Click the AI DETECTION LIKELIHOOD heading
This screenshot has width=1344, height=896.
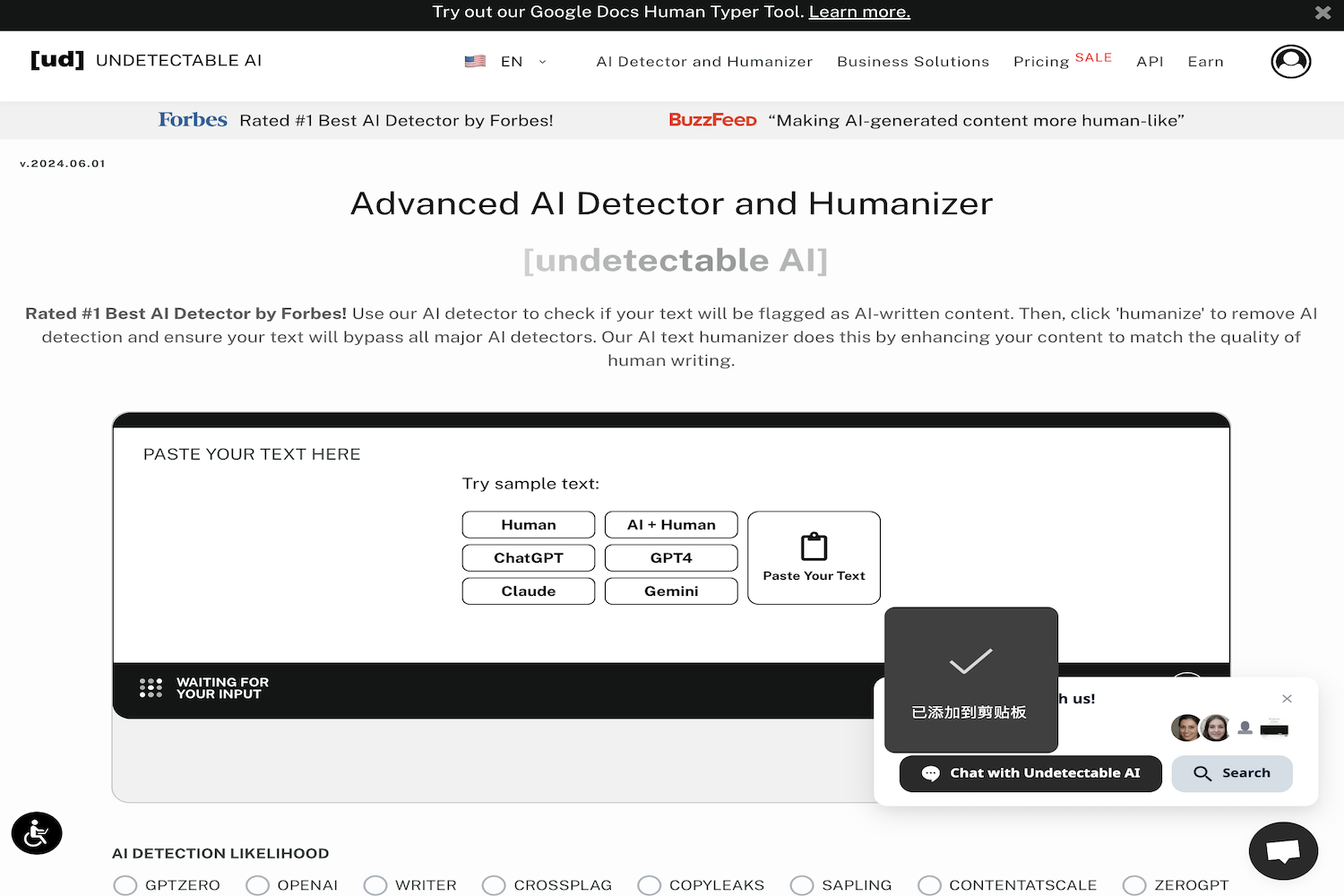pyautogui.click(x=220, y=853)
